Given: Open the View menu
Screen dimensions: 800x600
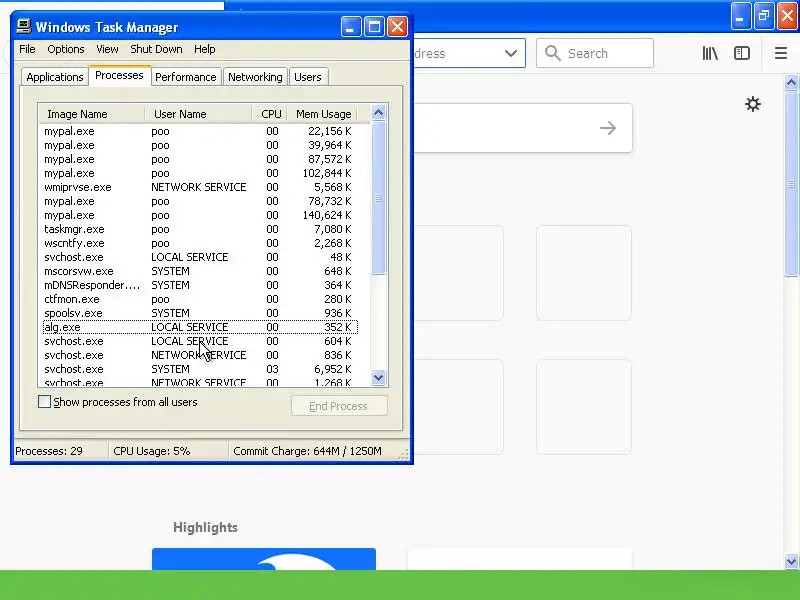Looking at the screenshot, I should tap(107, 49).
